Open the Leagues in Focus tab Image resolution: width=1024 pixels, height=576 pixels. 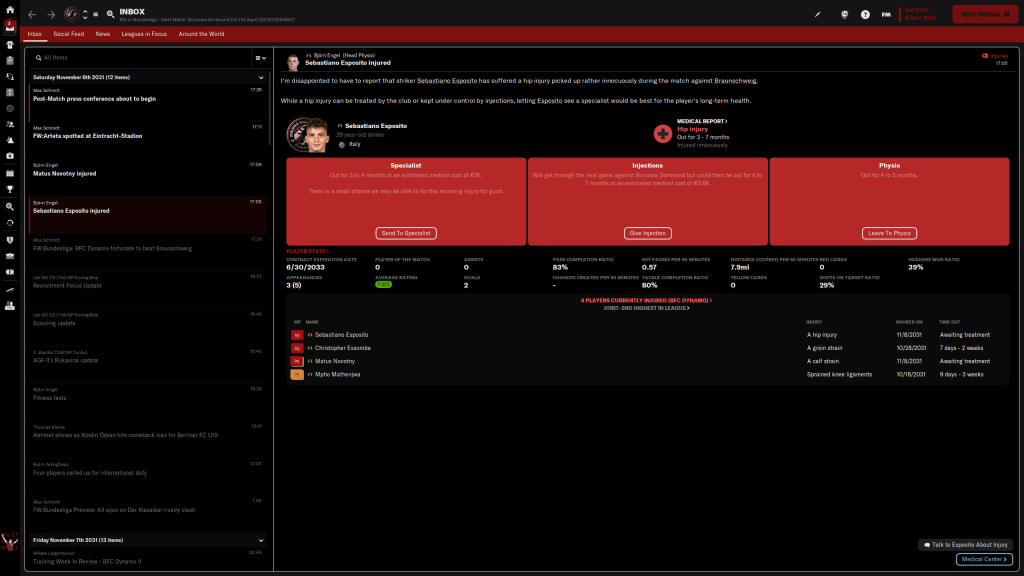[x=144, y=34]
